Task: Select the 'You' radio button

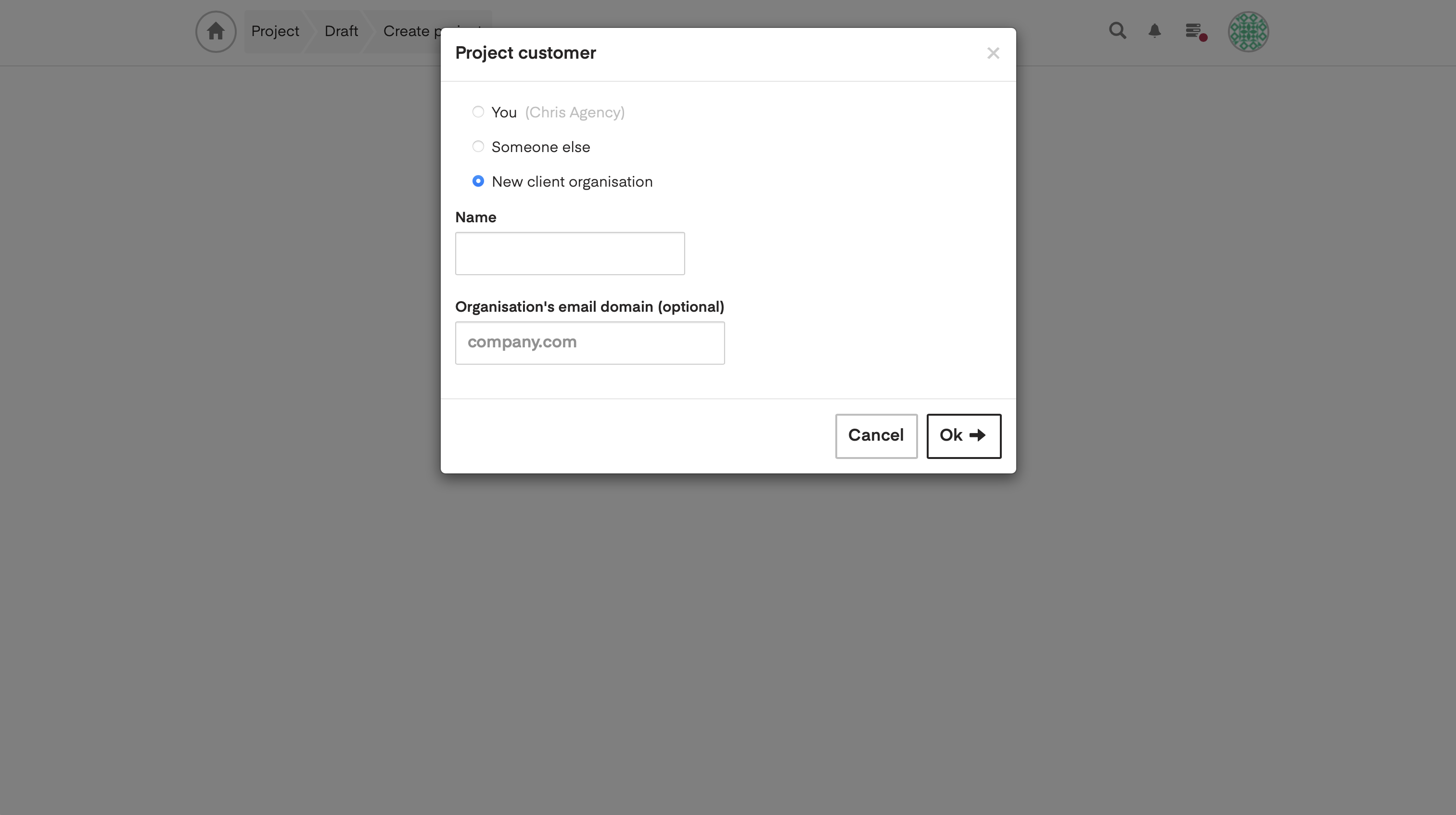Action: click(478, 112)
